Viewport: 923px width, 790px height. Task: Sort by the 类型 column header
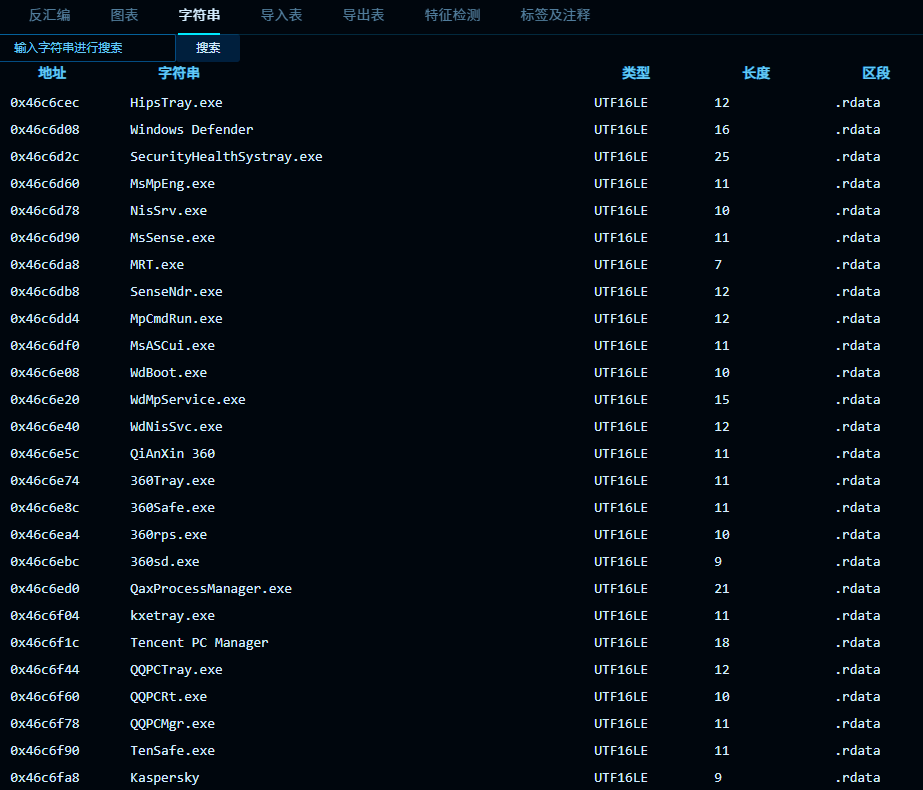635,73
